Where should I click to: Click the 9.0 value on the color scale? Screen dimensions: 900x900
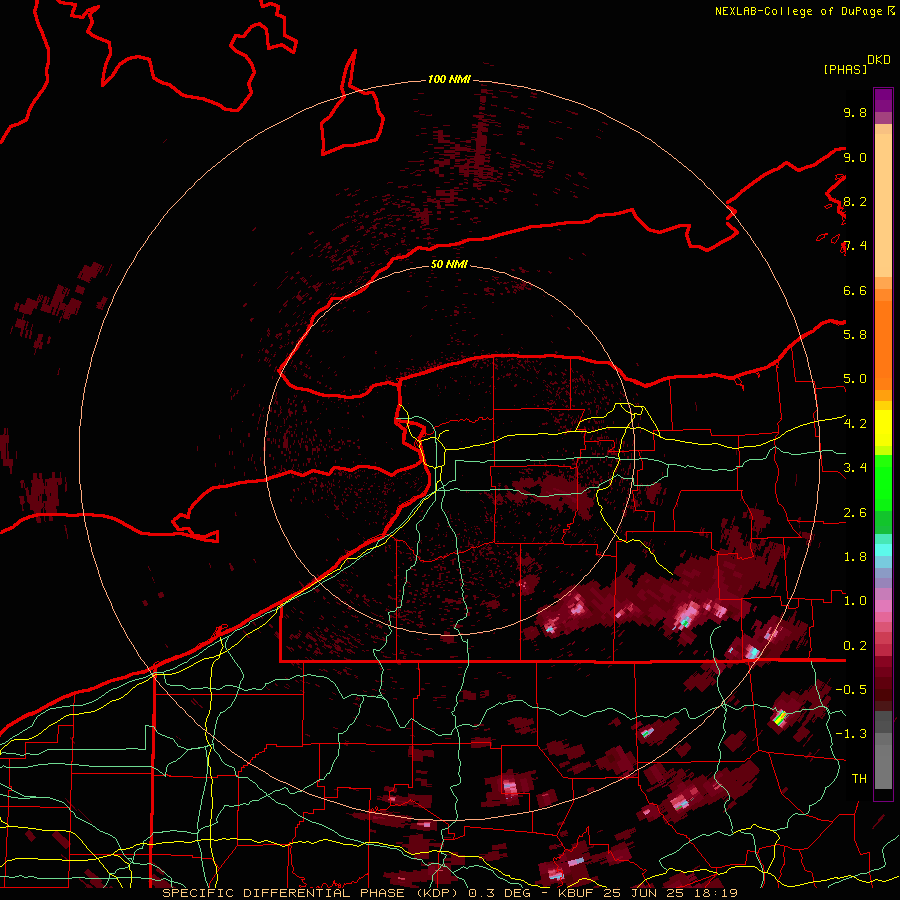point(855,157)
